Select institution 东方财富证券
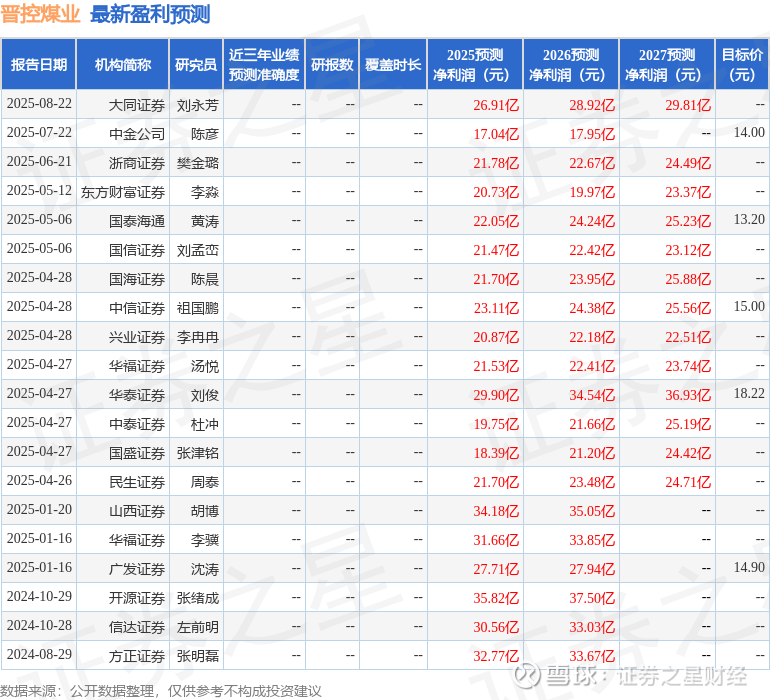Image resolution: width=770 pixels, height=700 pixels. (x=123, y=192)
